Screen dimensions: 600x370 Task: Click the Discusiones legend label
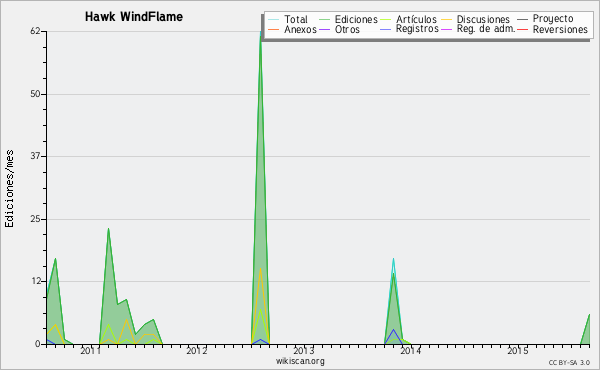click(x=483, y=19)
